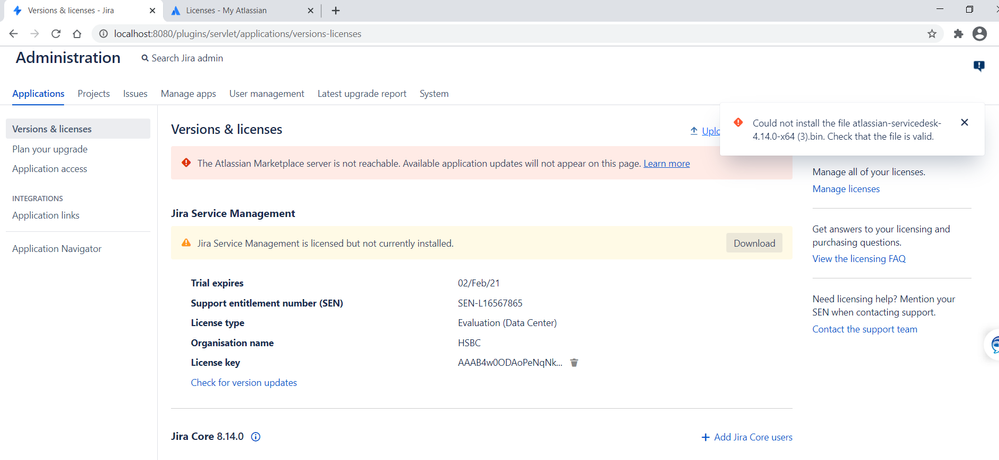Click the browser back arrow
Screen dimensions: 999x460
click(x=13, y=34)
